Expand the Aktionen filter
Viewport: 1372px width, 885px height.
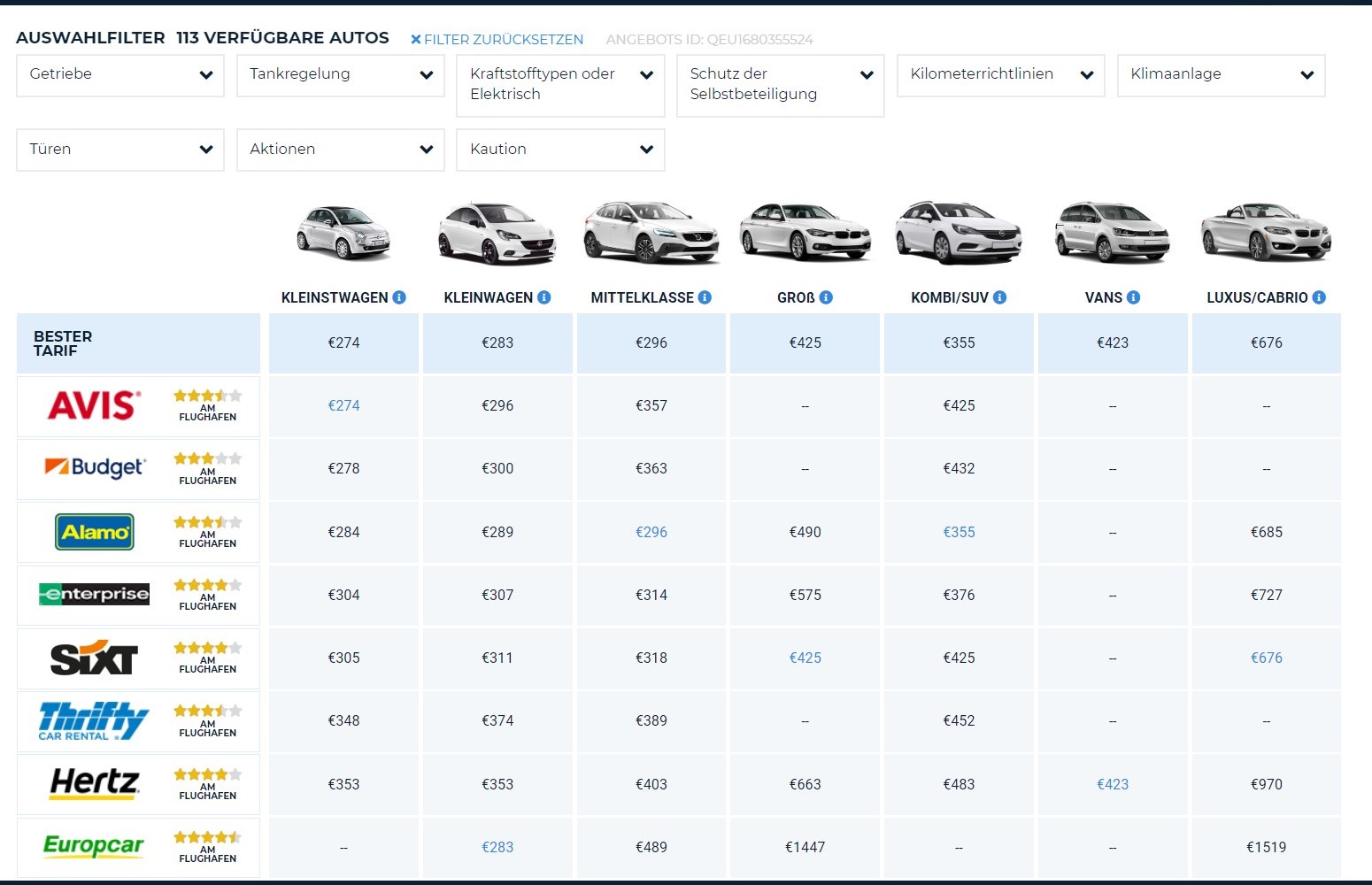(341, 150)
